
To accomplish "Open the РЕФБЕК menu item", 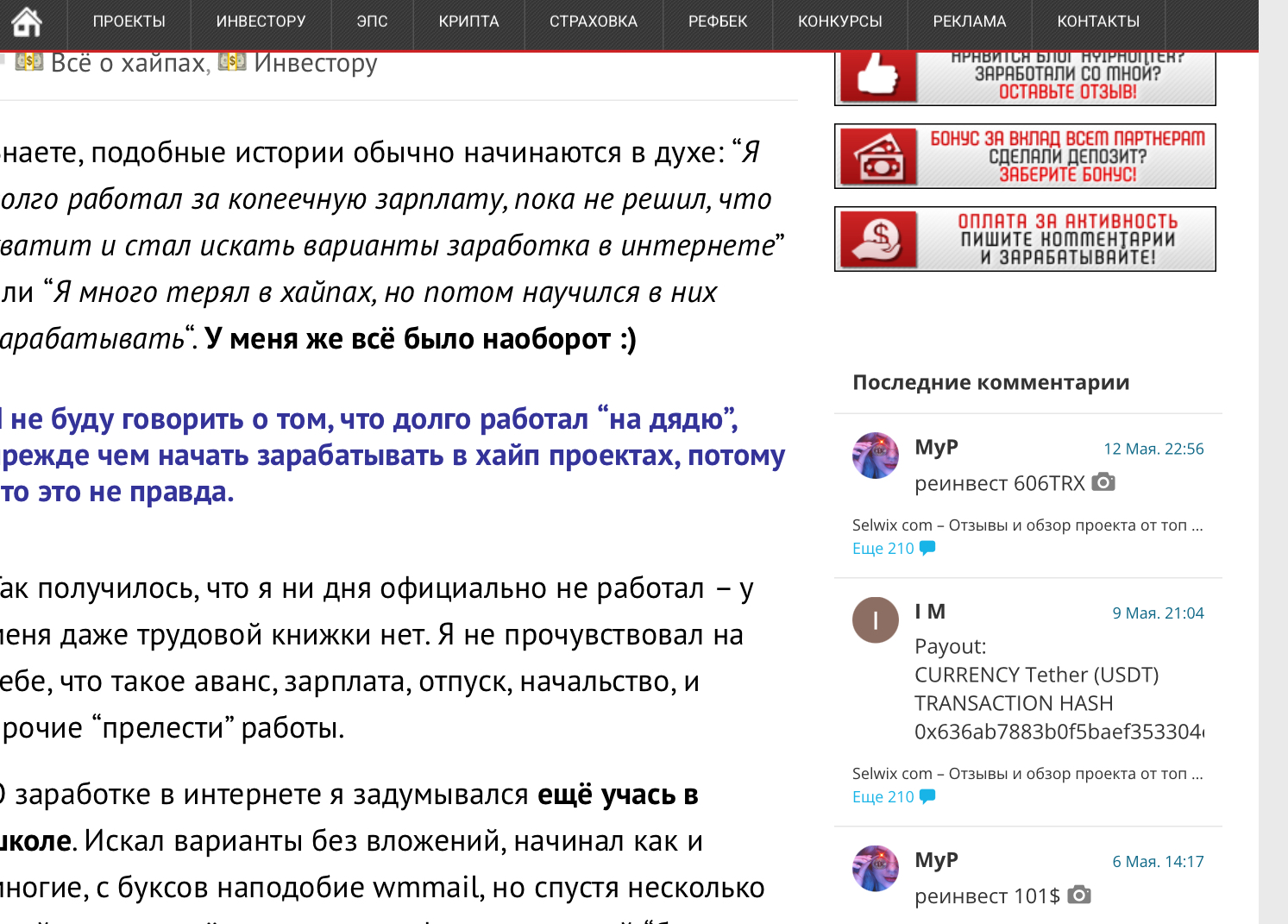I will tap(717, 22).
